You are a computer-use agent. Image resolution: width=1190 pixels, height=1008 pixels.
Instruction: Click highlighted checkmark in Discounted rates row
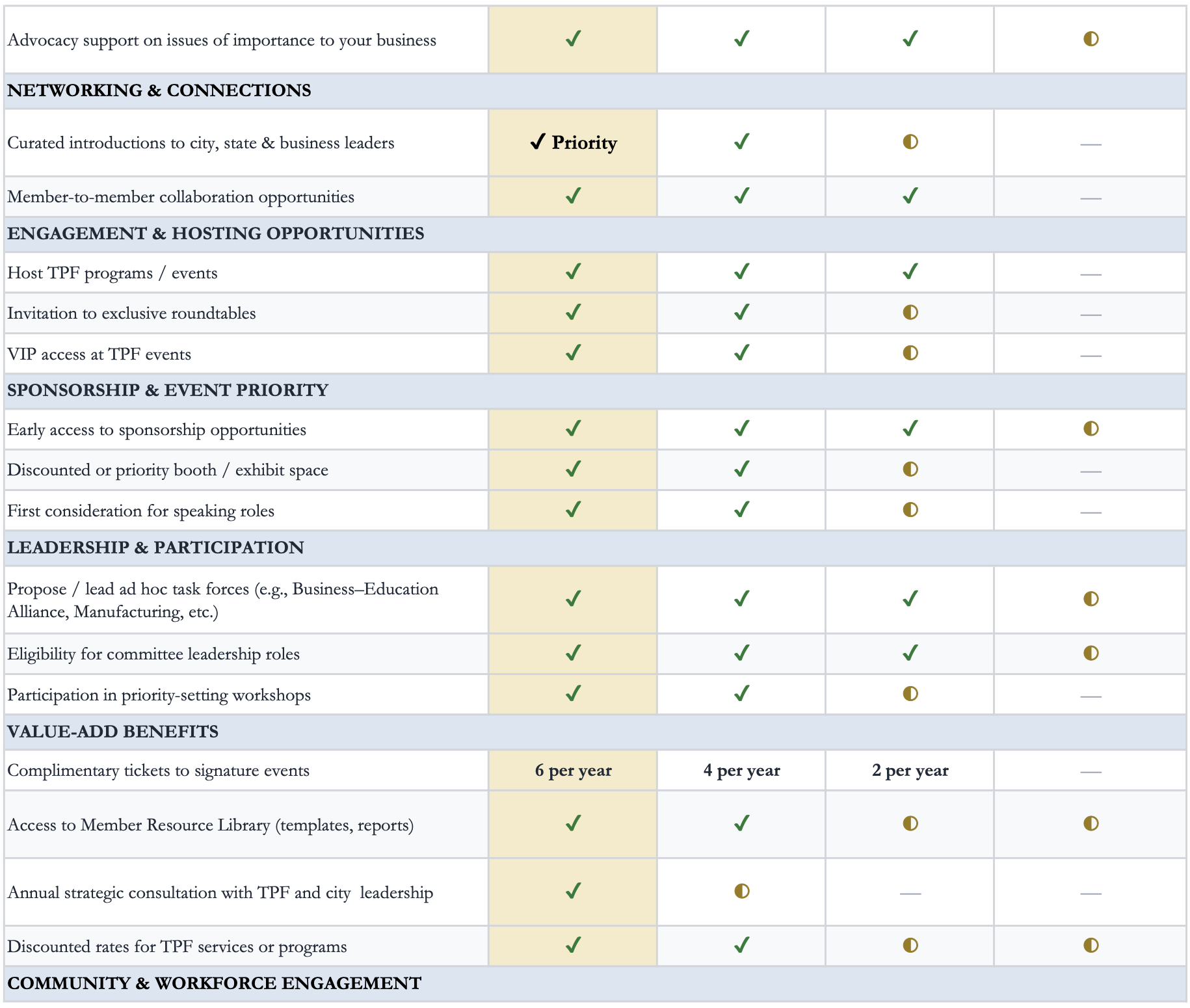573,945
